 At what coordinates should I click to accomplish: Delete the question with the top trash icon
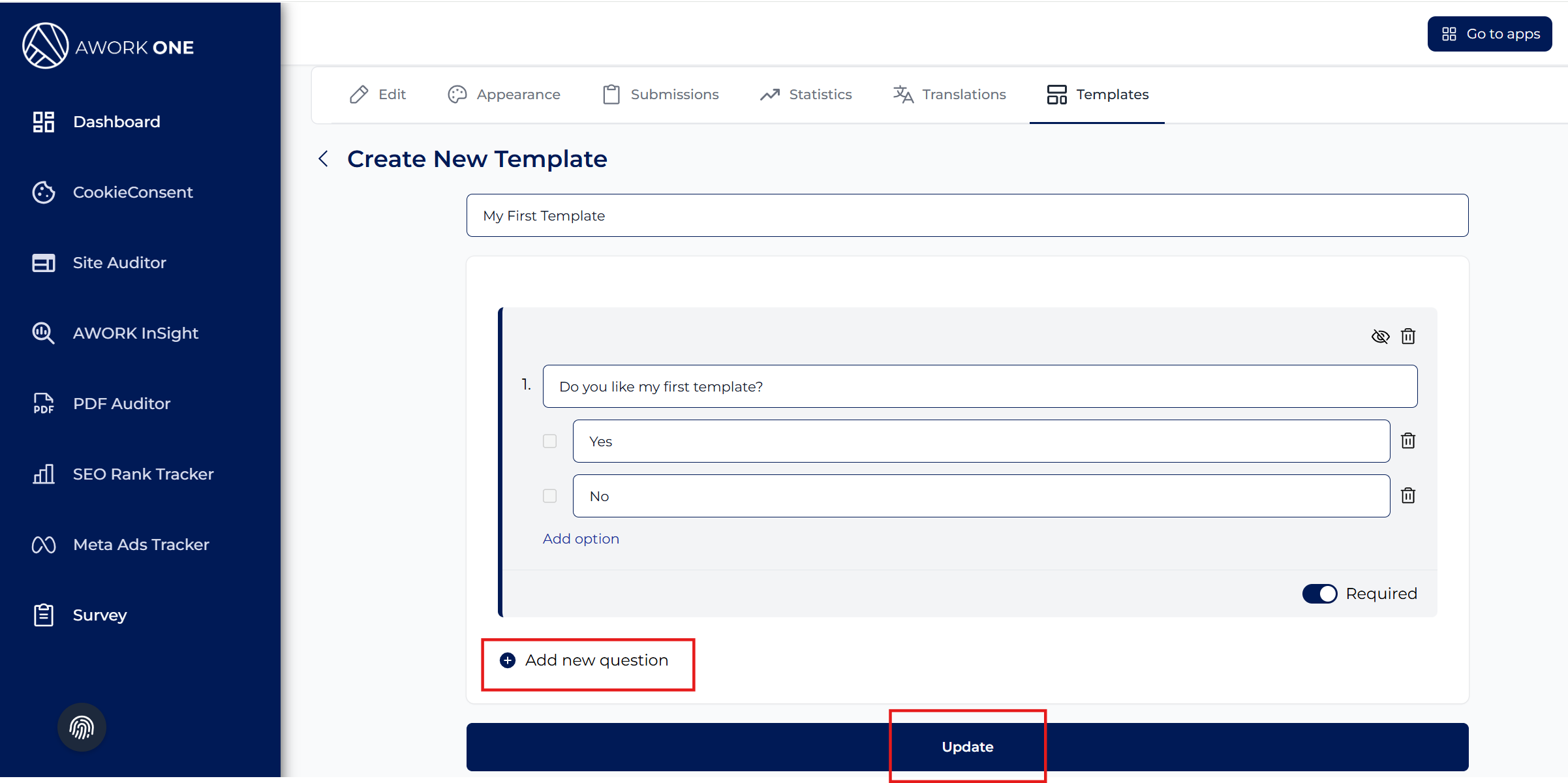[1408, 336]
